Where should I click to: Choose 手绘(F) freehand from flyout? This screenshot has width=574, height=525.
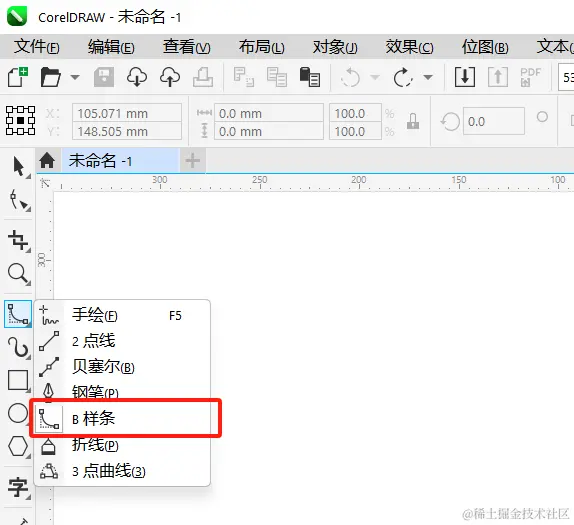122,315
